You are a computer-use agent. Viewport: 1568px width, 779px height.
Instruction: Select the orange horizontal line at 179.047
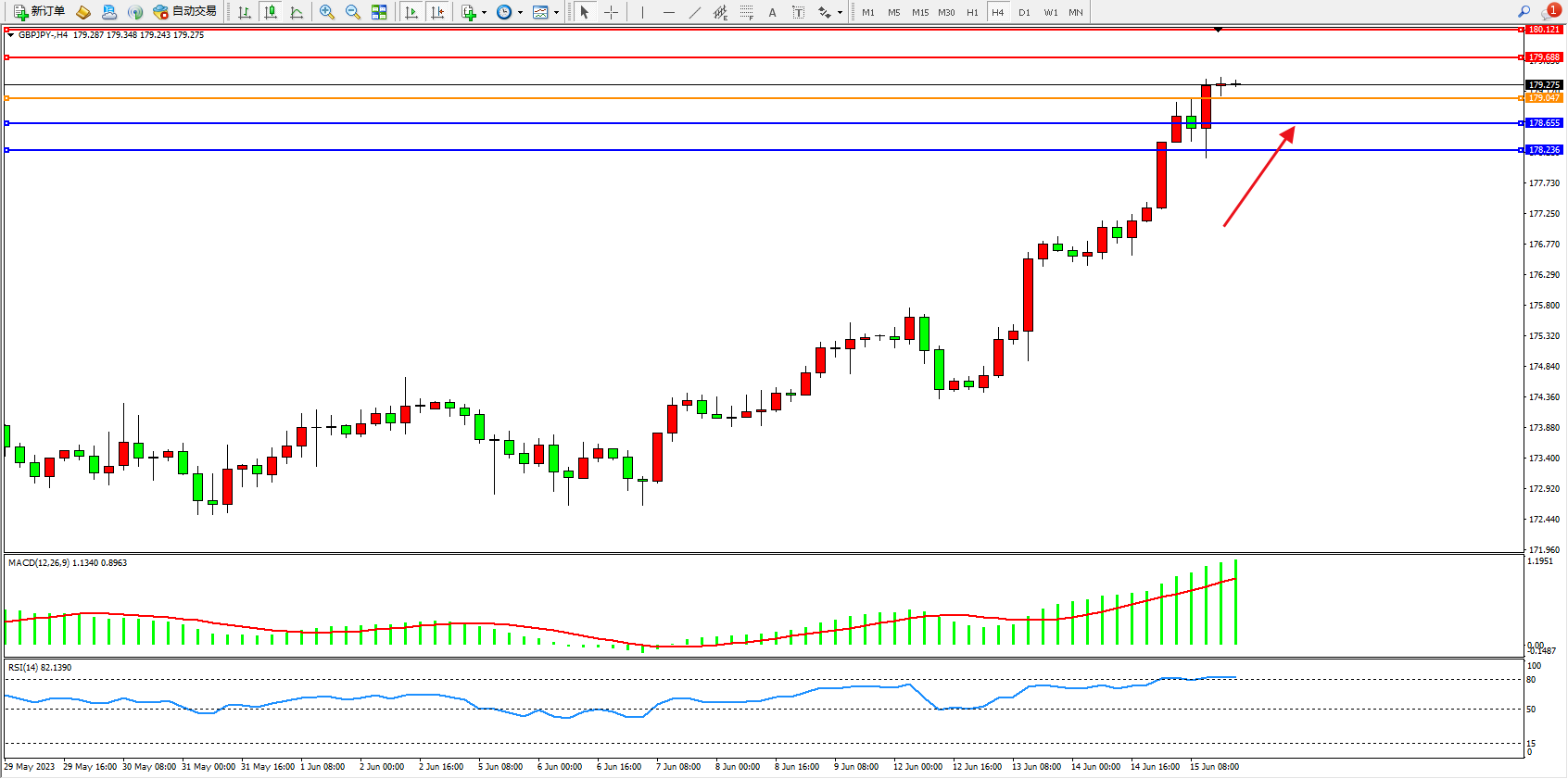741,98
